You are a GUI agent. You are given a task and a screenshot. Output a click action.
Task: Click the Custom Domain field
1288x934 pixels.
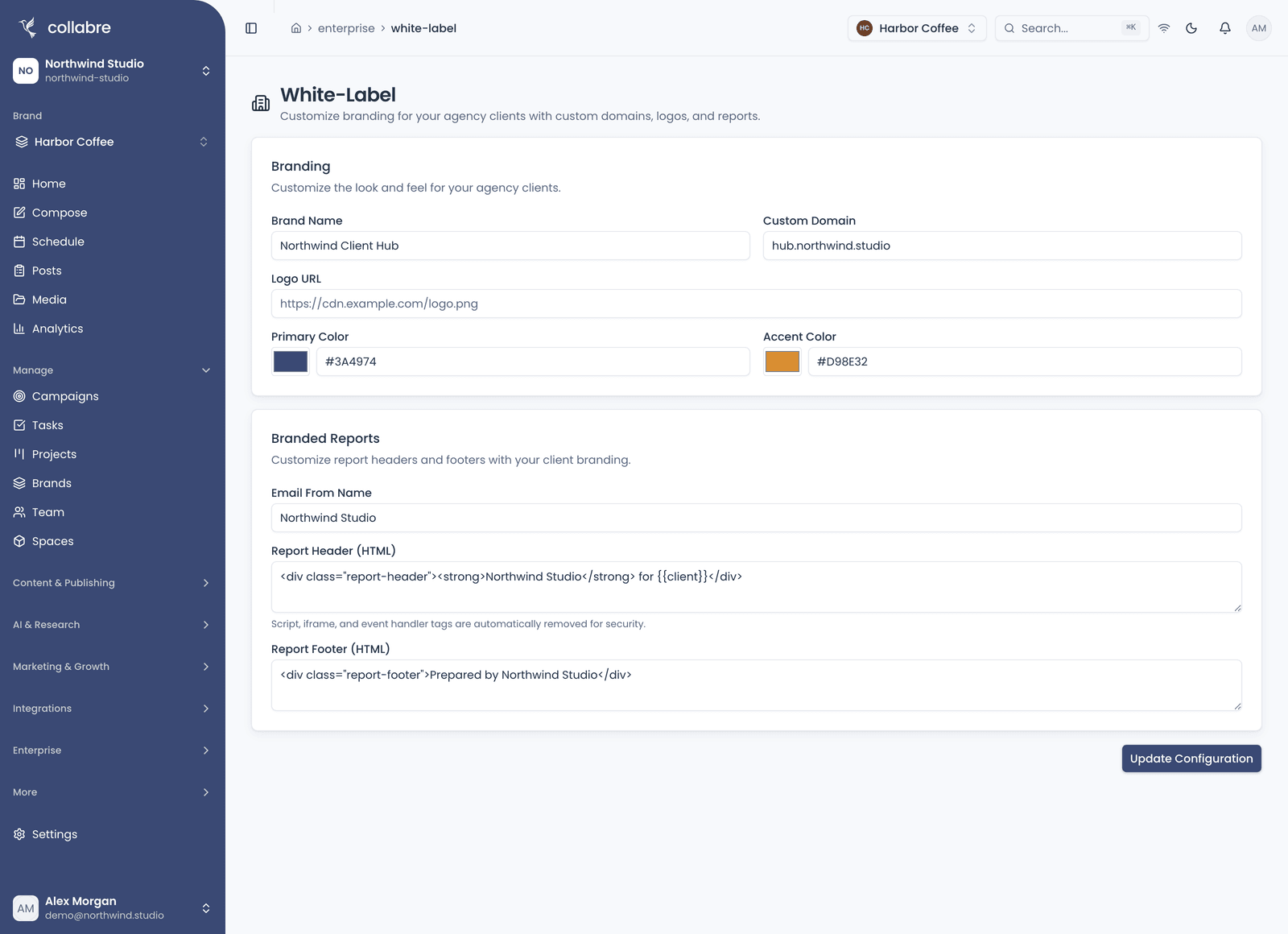pyautogui.click(x=1002, y=246)
